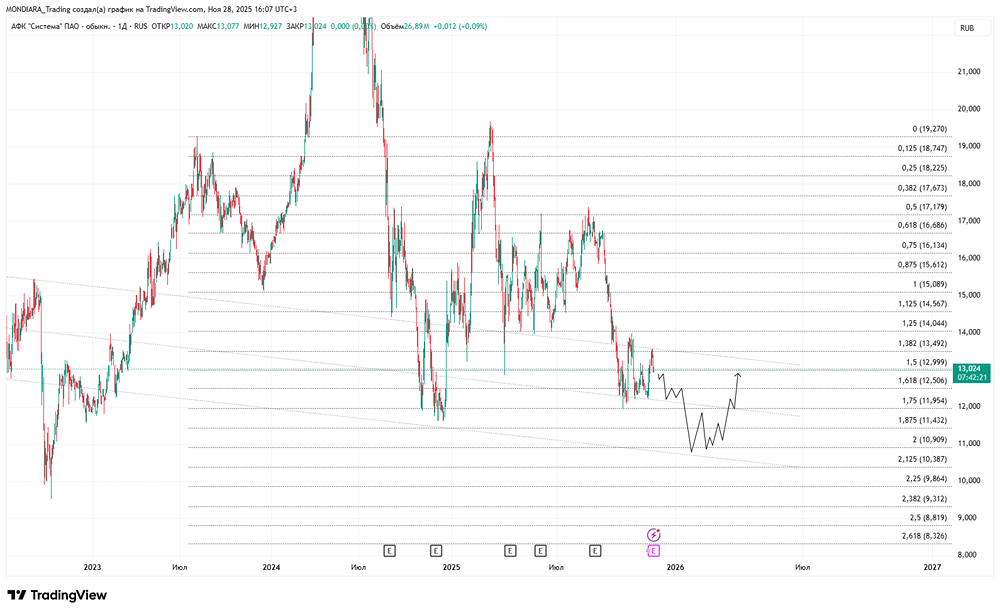Click the 2025 label on time axis
This screenshot has width=1000, height=614.
(452, 567)
